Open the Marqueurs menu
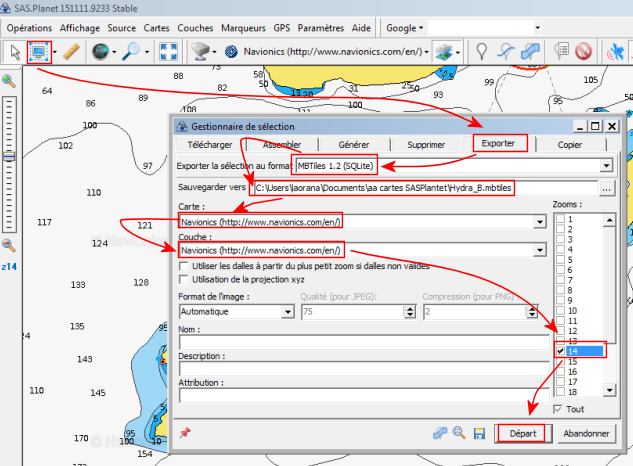The width and height of the screenshot is (633, 466). coord(243,28)
